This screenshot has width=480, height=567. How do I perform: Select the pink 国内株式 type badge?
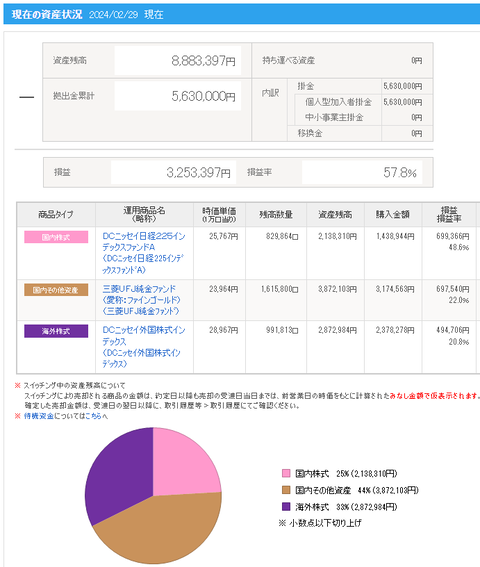point(56,237)
